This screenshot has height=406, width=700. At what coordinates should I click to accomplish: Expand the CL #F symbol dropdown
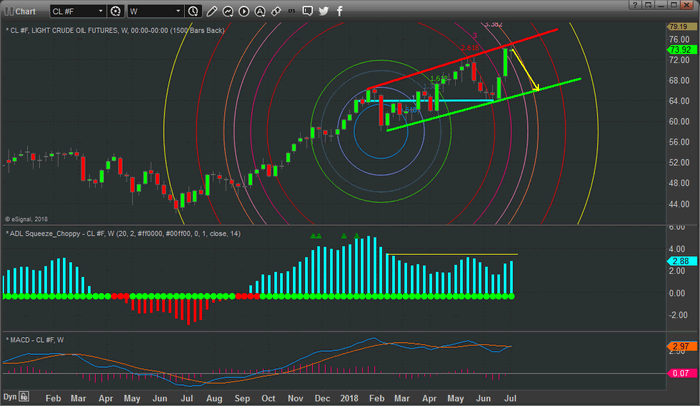(x=100, y=11)
